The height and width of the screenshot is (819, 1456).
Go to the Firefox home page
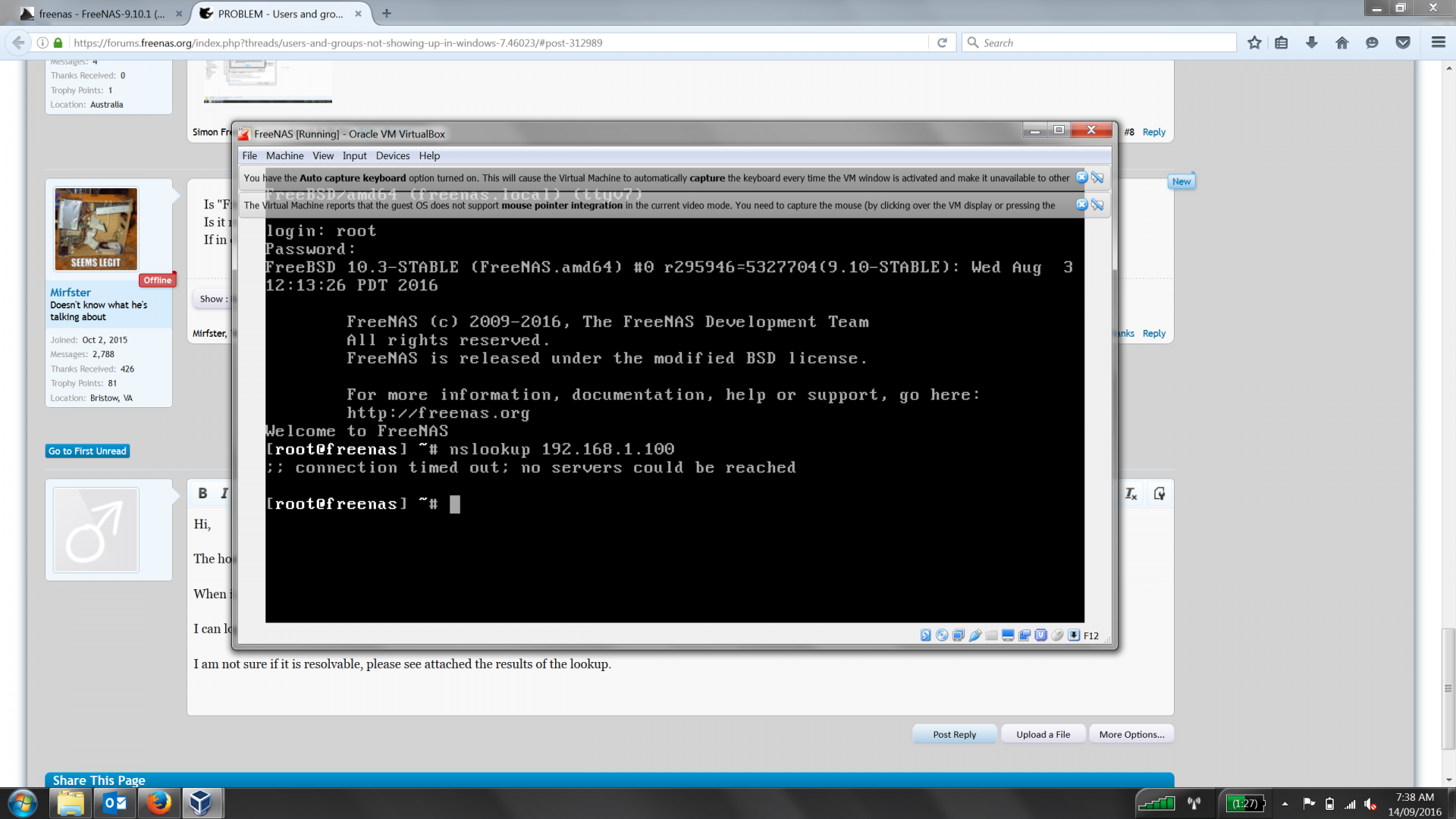pos(1342,42)
